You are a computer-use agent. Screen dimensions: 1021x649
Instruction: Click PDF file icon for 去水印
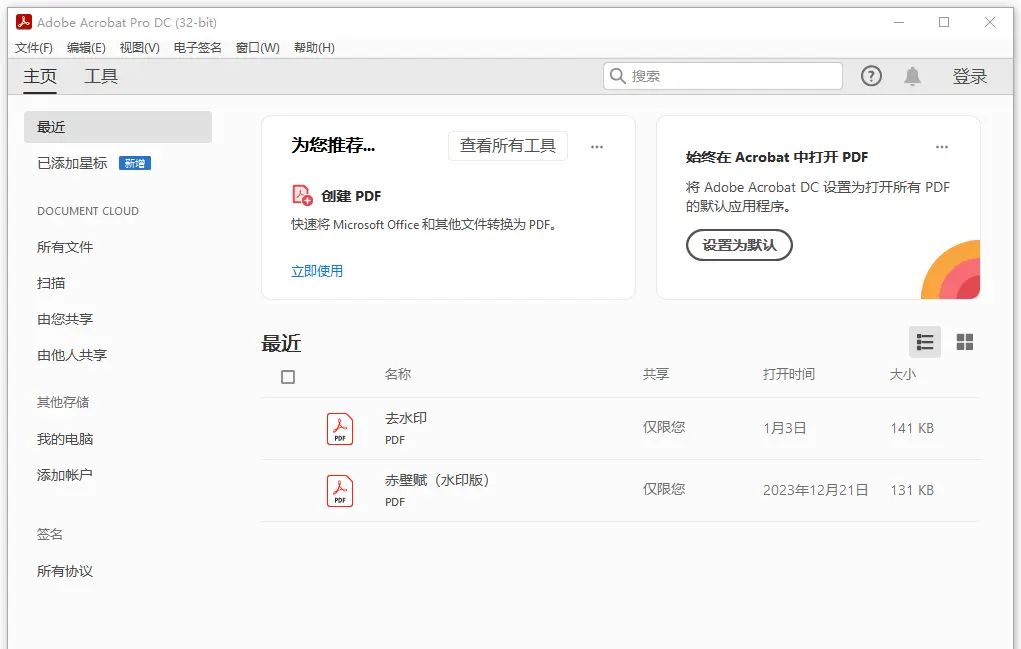pyautogui.click(x=340, y=429)
